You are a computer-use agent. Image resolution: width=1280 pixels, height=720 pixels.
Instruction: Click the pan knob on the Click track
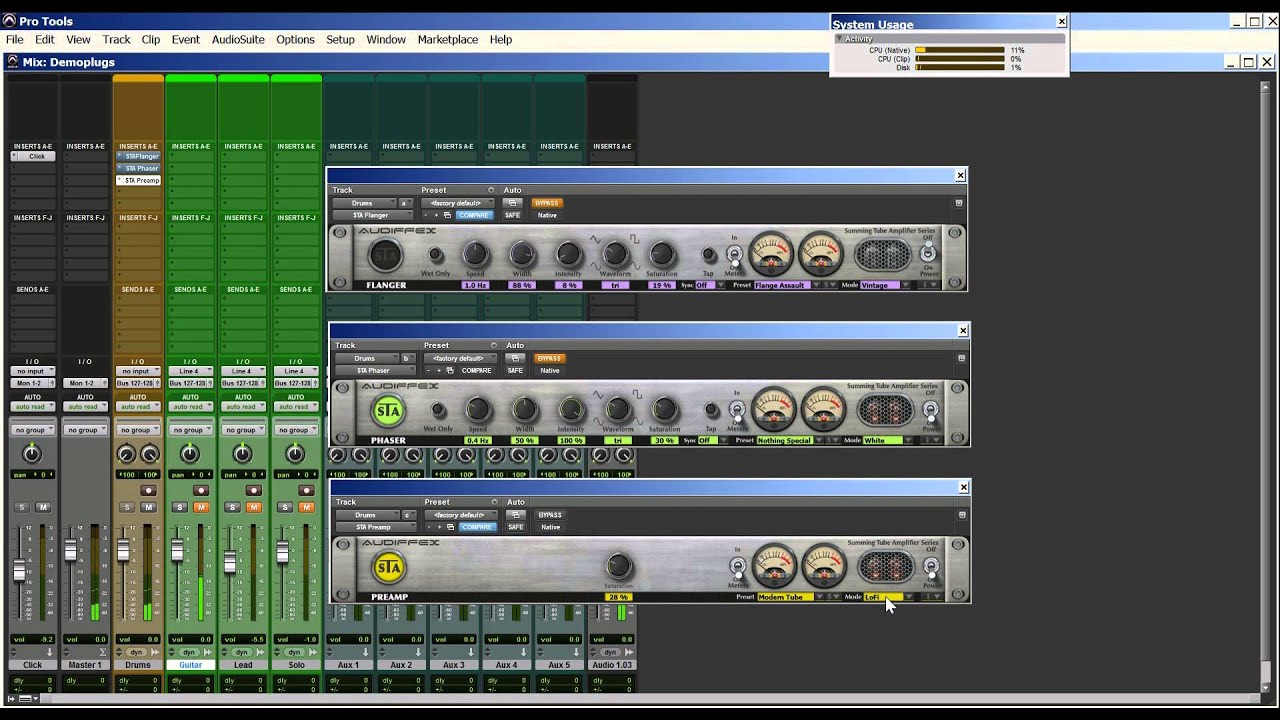click(x=32, y=454)
